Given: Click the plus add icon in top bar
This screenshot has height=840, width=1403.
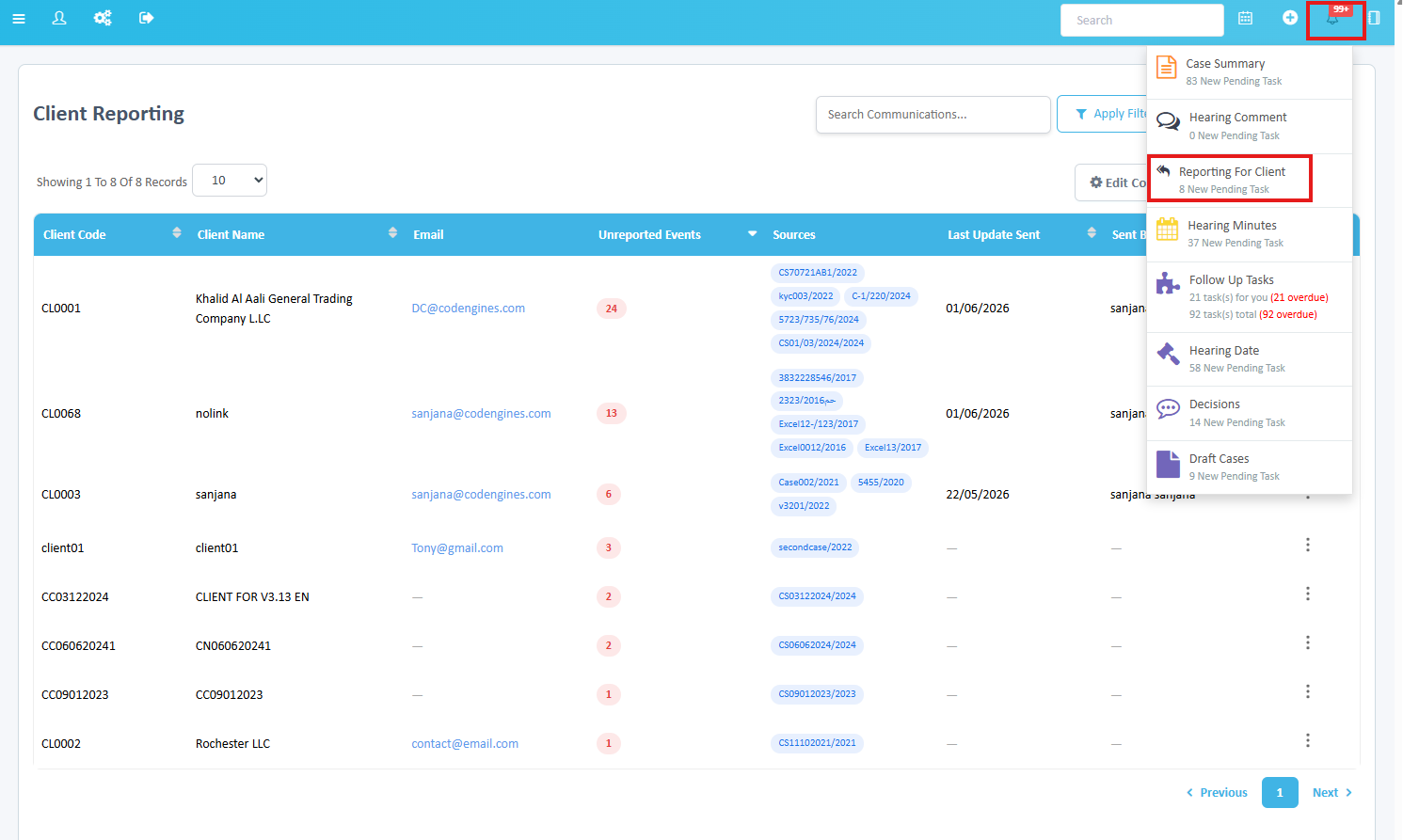Looking at the screenshot, I should [1290, 18].
